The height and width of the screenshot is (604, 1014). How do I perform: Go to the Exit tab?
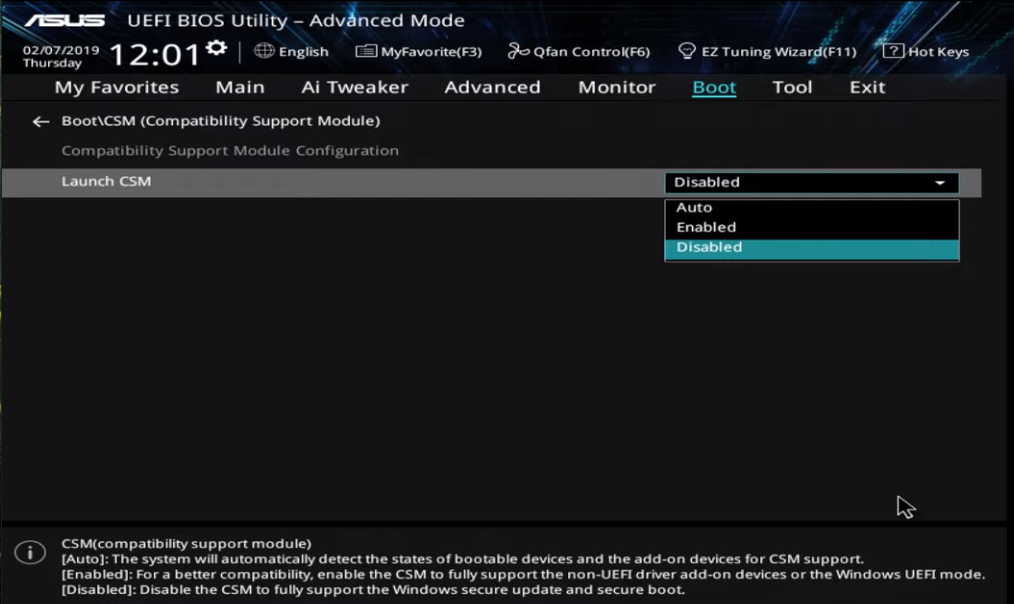(x=867, y=87)
